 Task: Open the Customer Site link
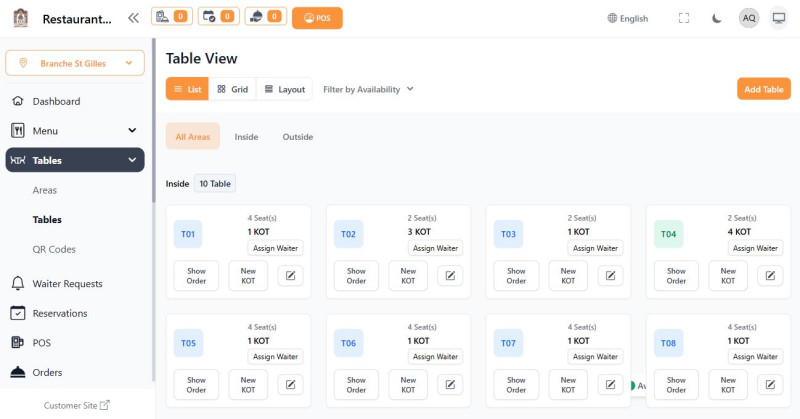[77, 405]
